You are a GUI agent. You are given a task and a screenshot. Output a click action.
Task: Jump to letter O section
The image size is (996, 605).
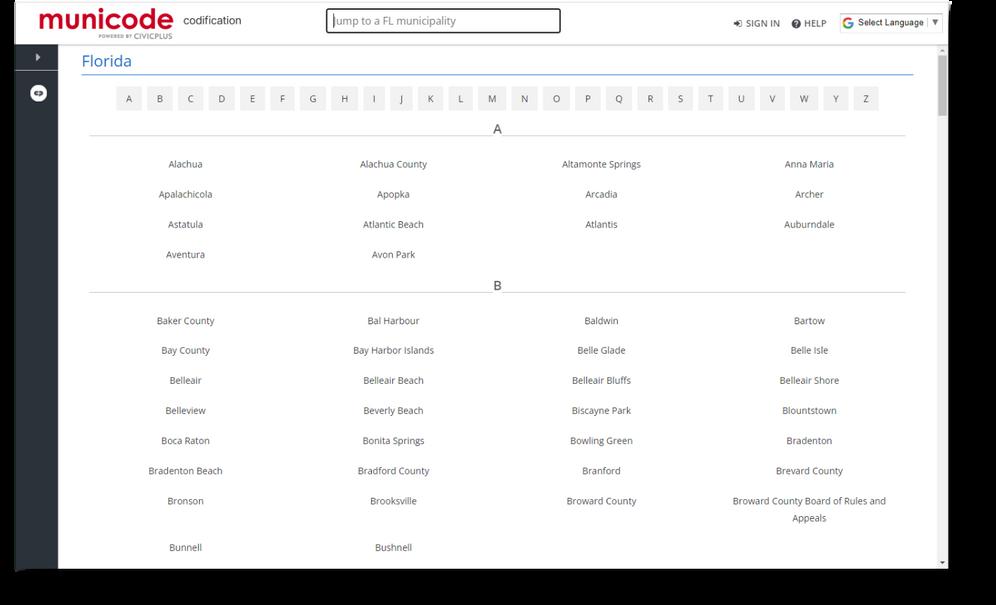click(x=556, y=99)
